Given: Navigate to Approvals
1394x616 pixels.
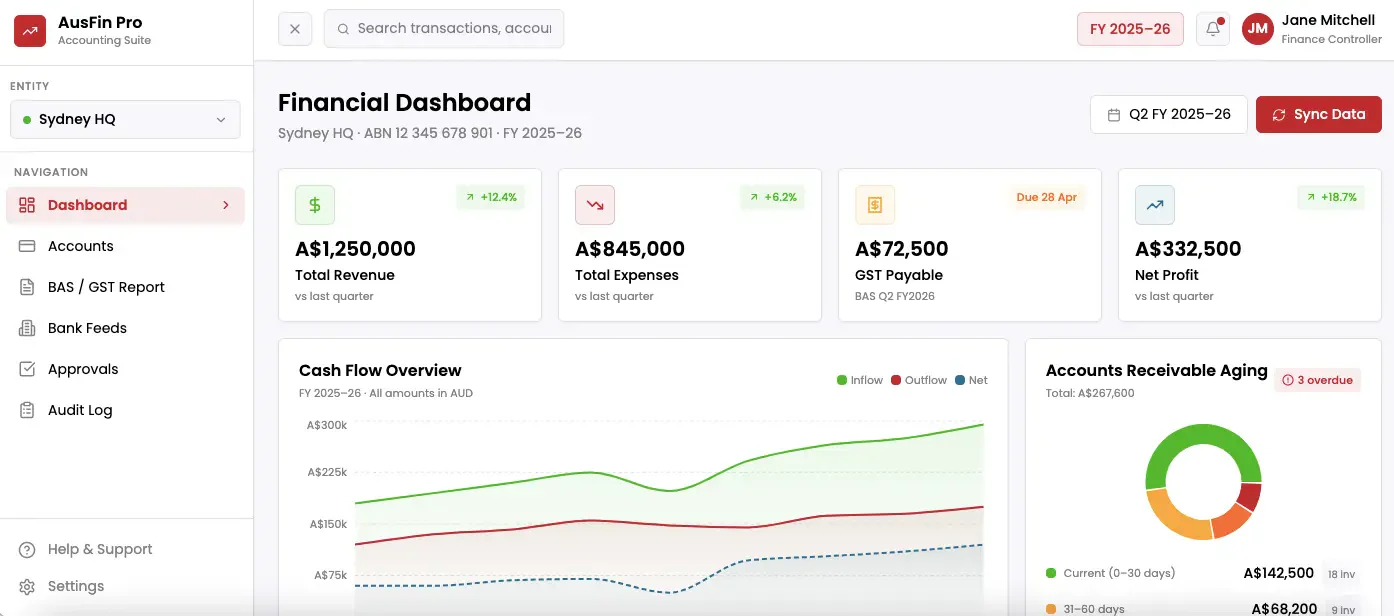Looking at the screenshot, I should [125, 369].
